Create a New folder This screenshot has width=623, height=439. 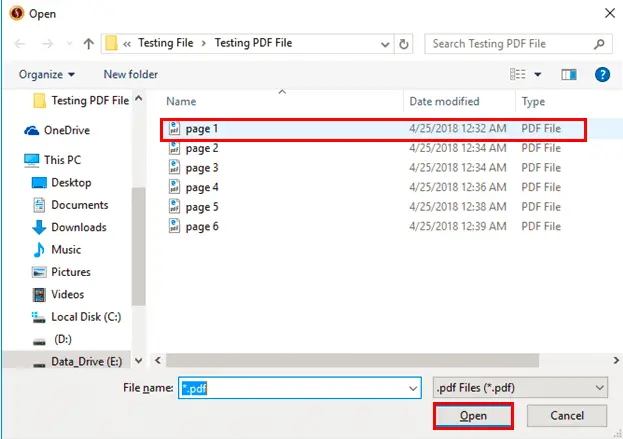[131, 74]
